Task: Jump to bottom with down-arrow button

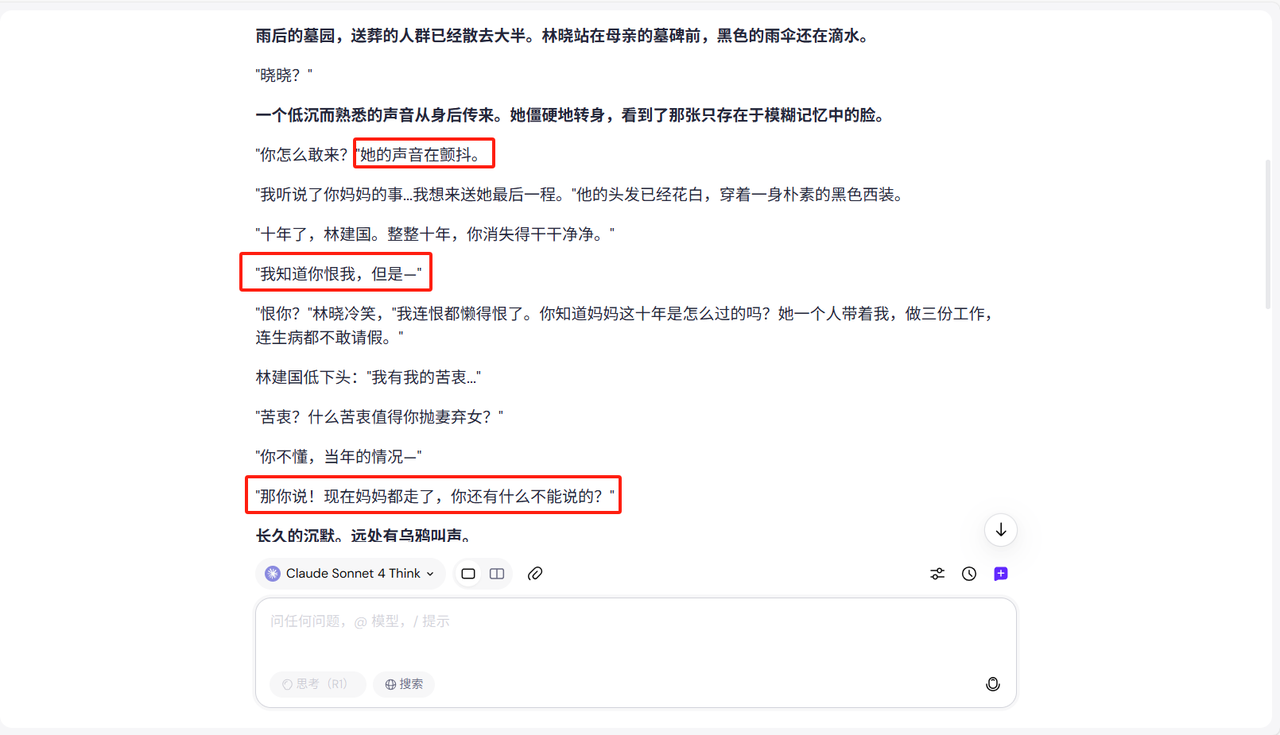Action: click(x=1001, y=530)
